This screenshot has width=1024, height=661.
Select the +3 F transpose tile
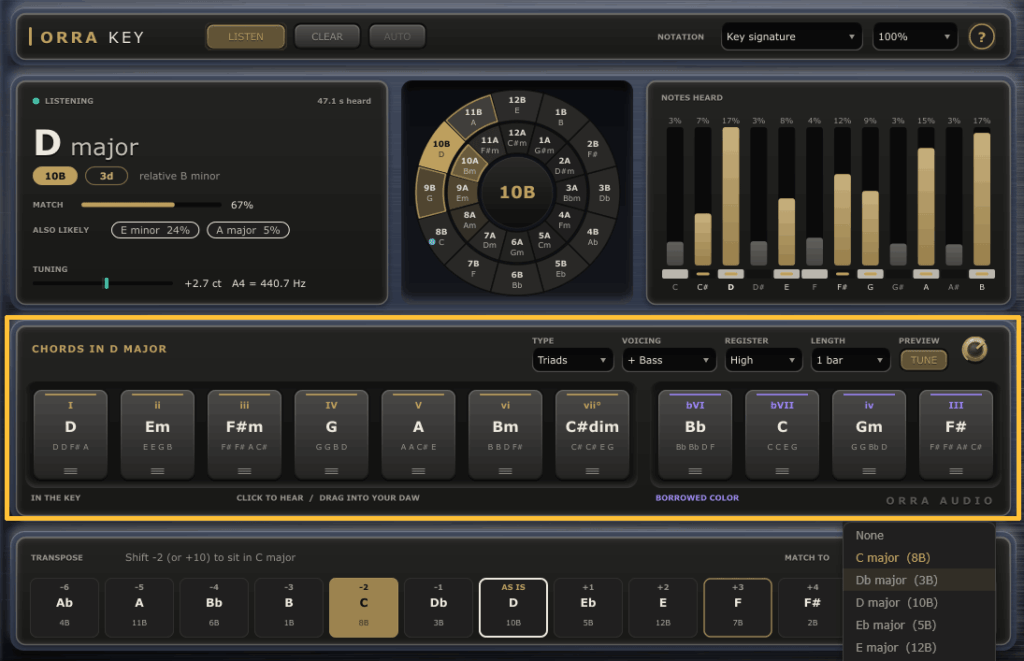(x=737, y=607)
